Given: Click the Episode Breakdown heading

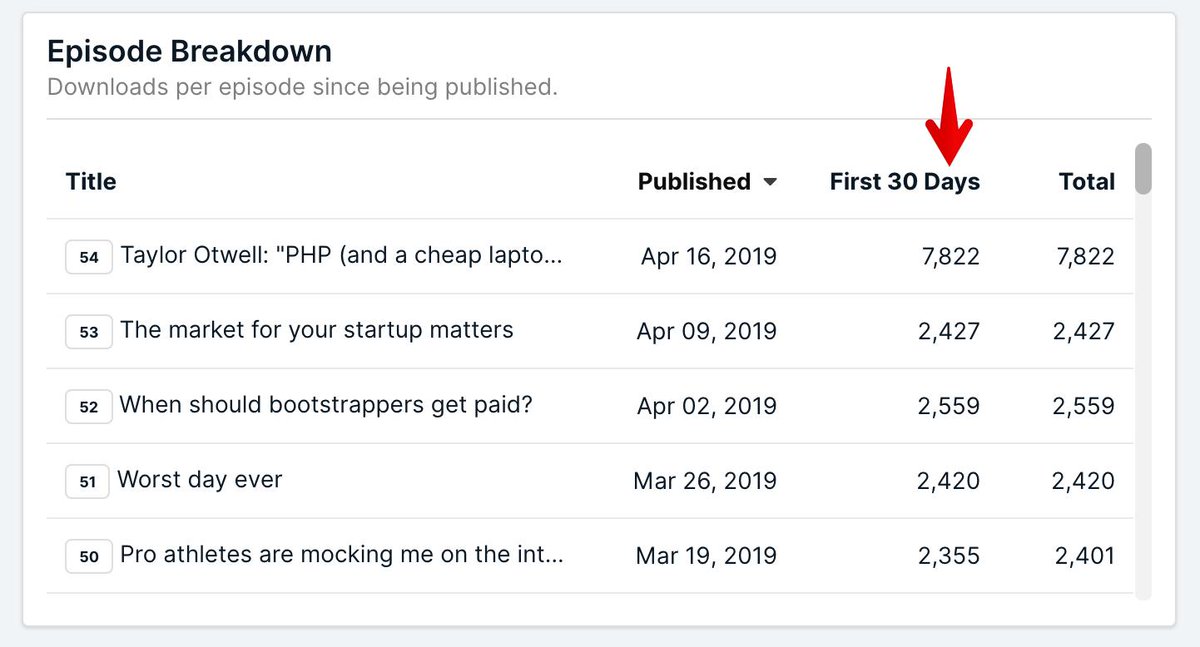Looking at the screenshot, I should tap(190, 51).
